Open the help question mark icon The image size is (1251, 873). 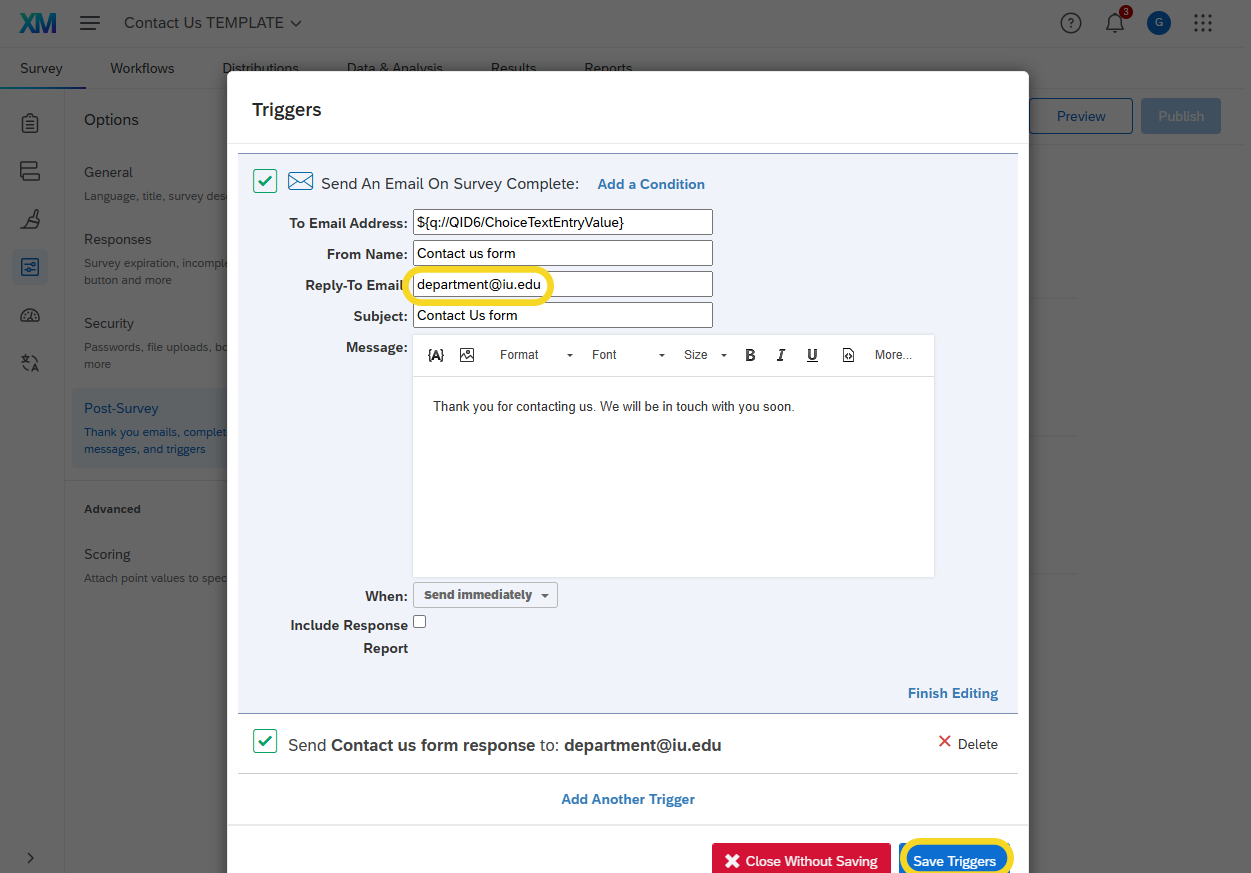coord(1071,23)
